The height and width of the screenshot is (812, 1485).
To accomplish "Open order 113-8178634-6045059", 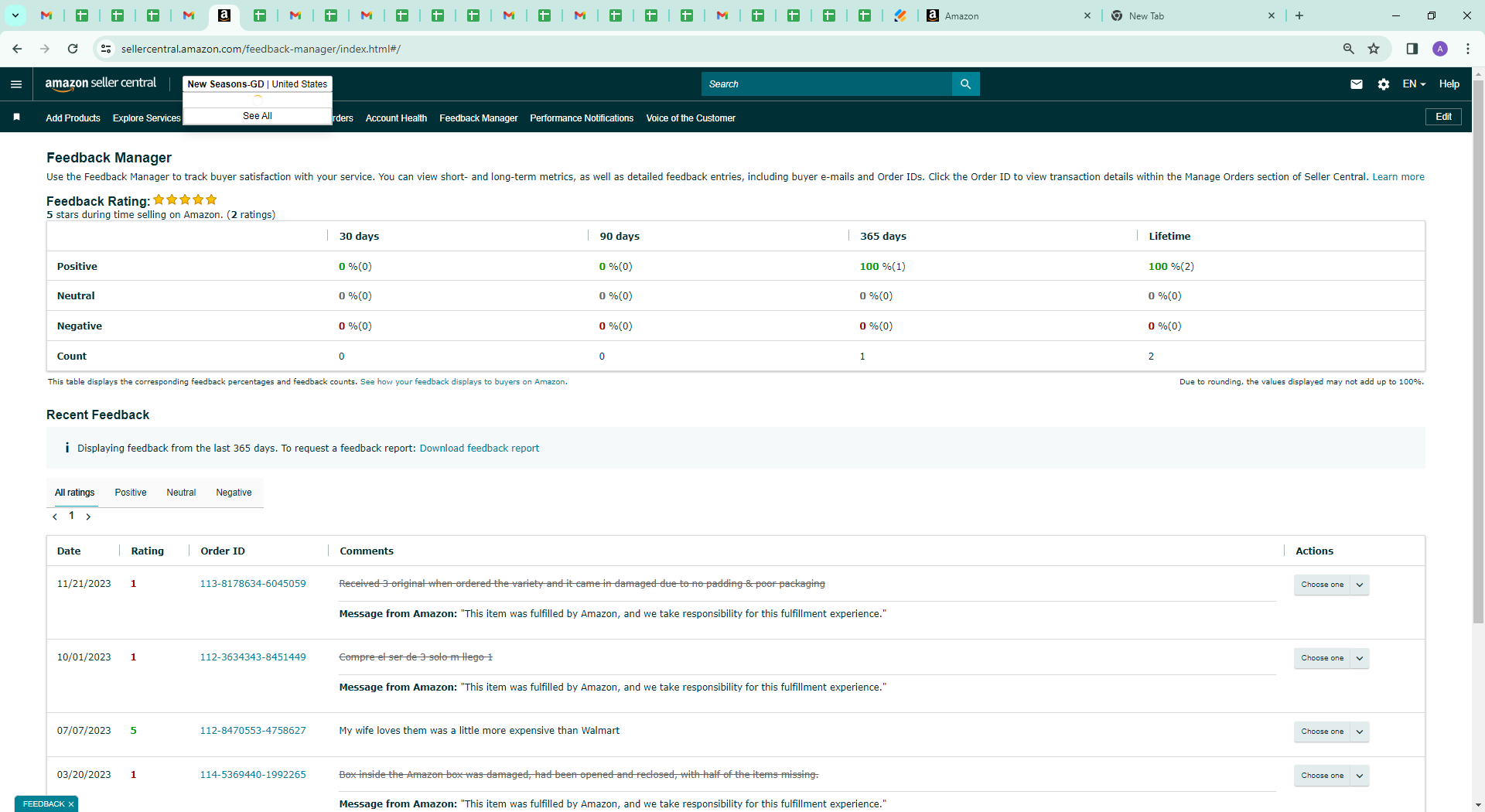I will click(253, 584).
